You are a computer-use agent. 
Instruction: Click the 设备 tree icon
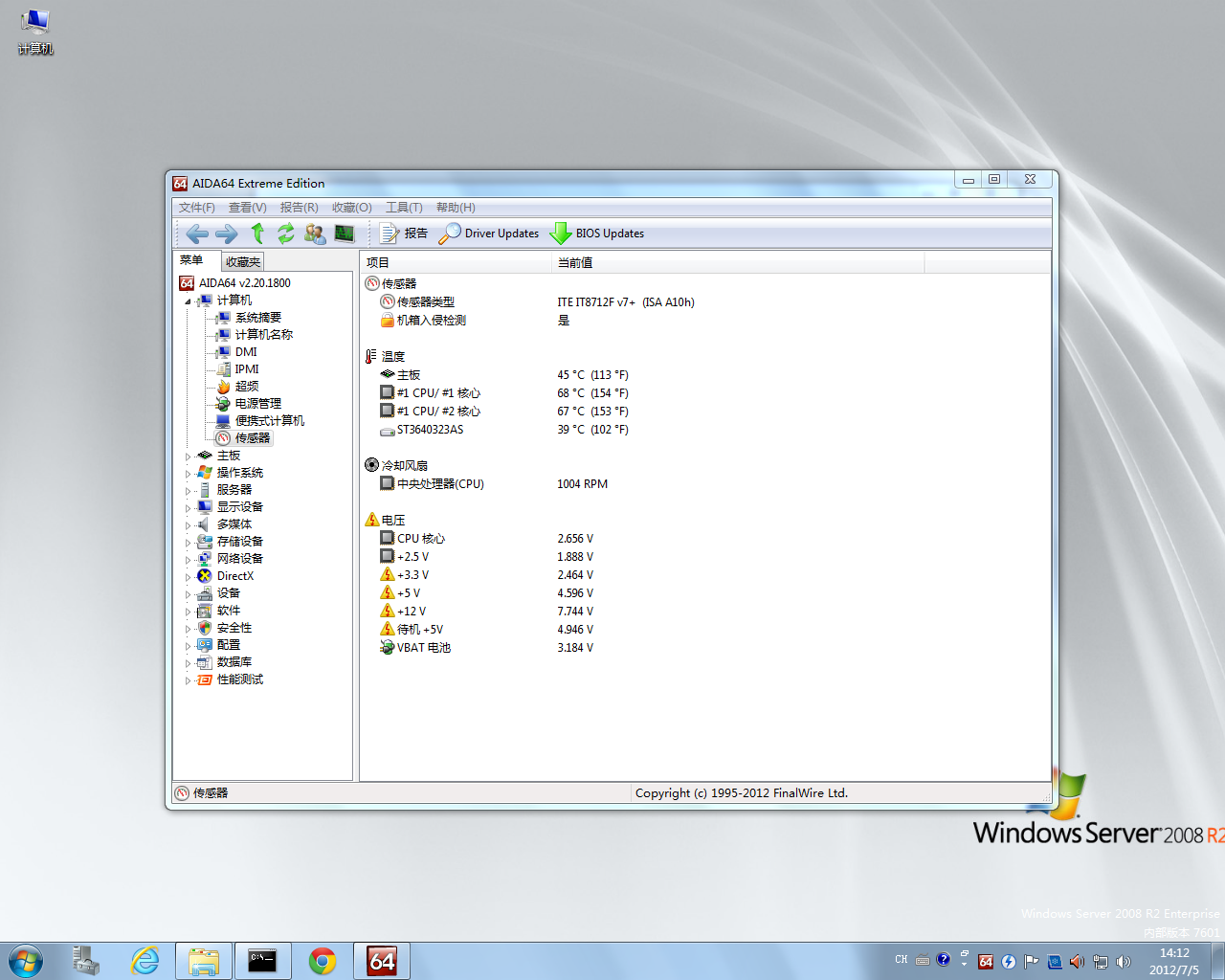click(205, 593)
